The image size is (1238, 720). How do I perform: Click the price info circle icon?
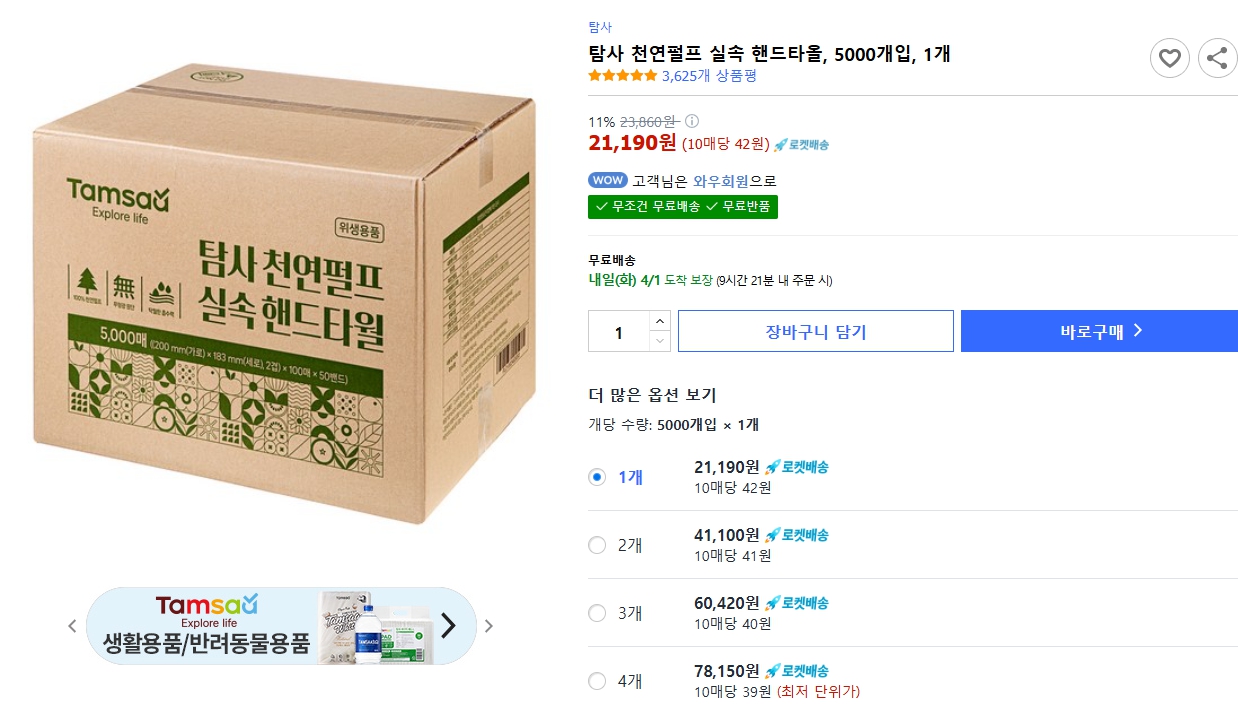pyautogui.click(x=692, y=121)
